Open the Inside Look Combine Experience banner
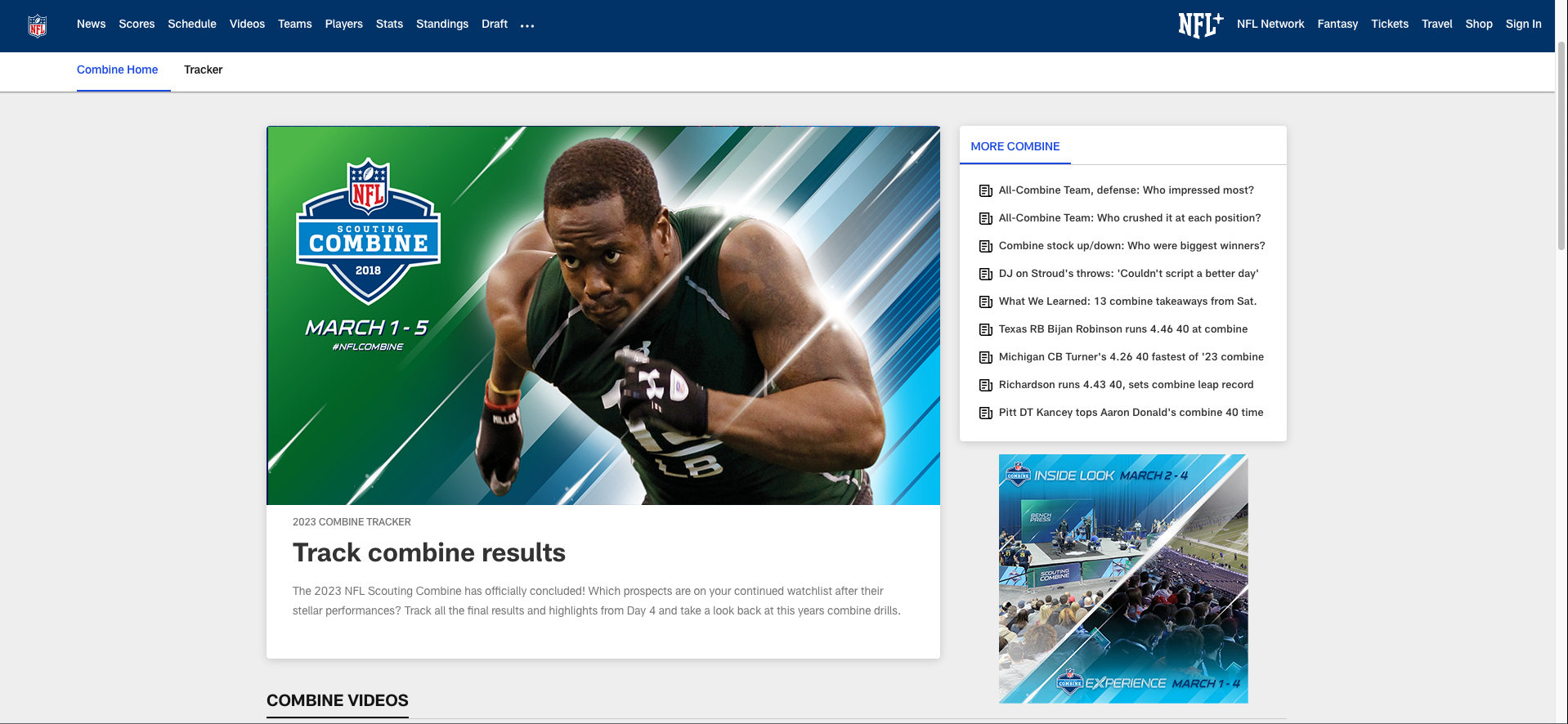The width and height of the screenshot is (1568, 724). [x=1123, y=579]
